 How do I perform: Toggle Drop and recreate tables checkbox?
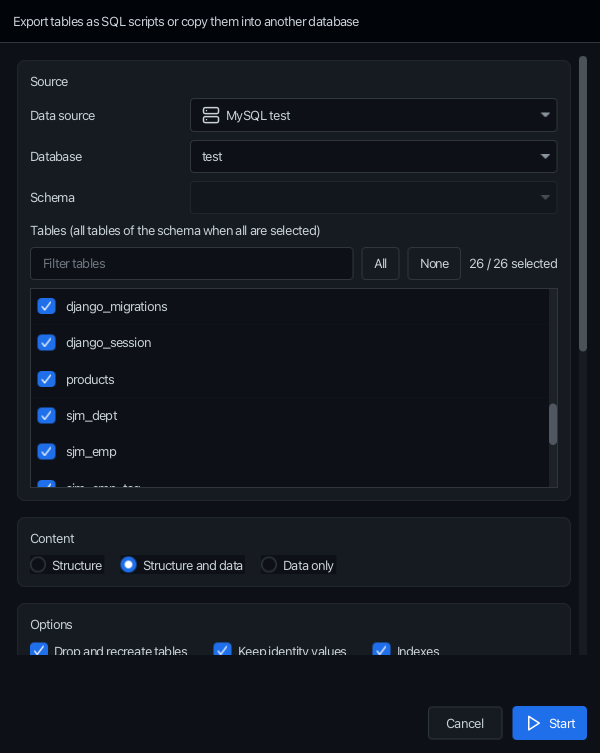[x=39, y=649]
